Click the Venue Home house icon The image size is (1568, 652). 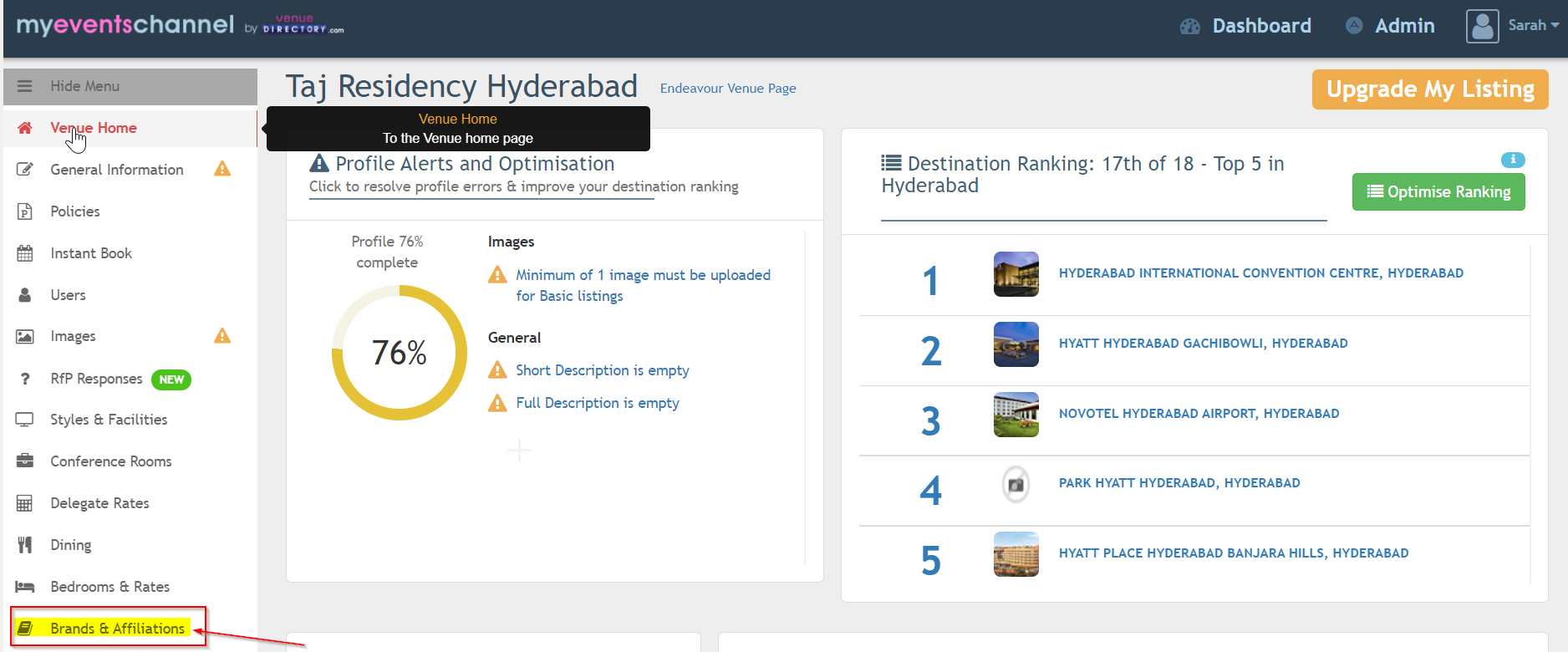coord(25,128)
